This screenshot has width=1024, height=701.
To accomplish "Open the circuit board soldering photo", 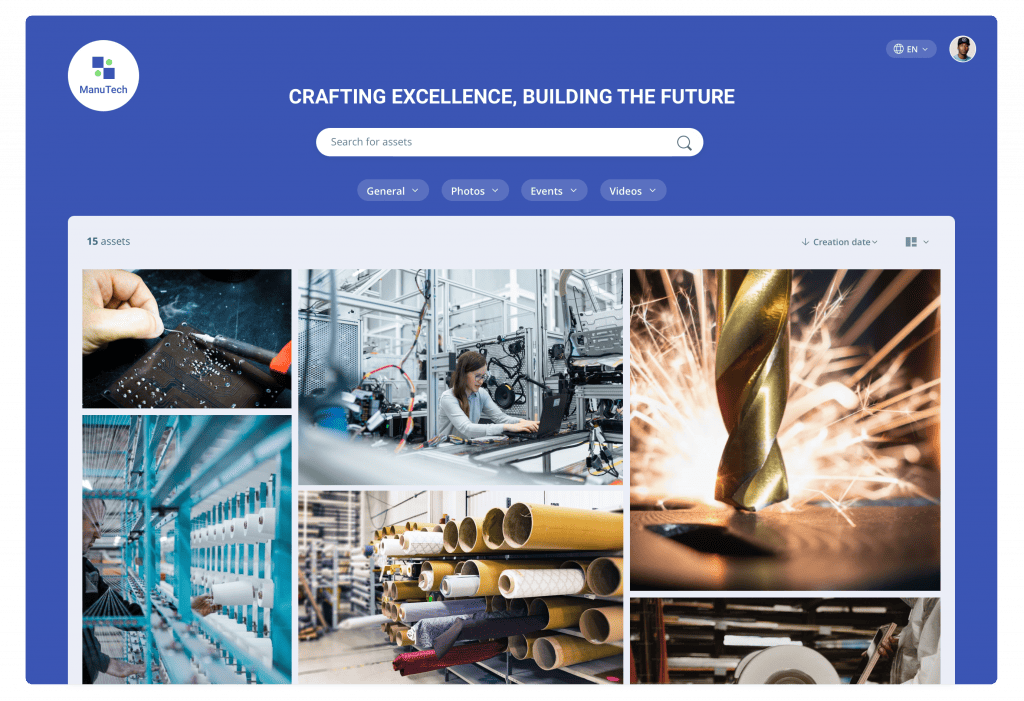I will point(187,338).
